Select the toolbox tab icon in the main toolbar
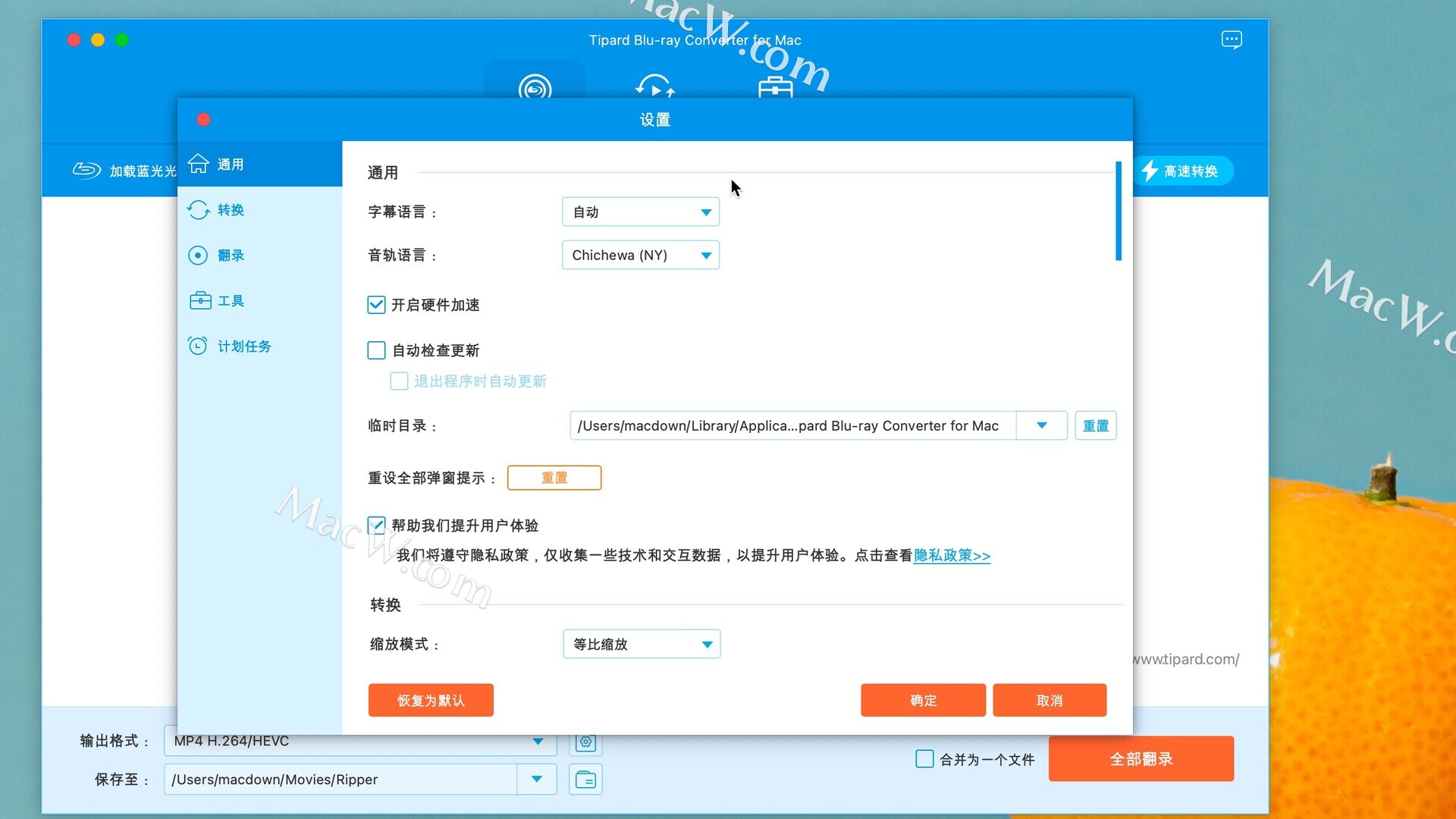 tap(775, 86)
